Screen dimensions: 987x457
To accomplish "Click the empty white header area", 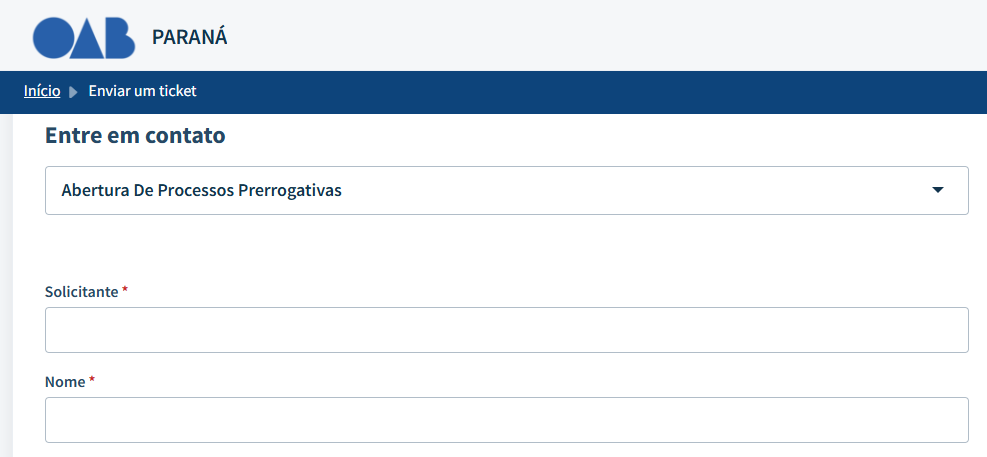I will pyautogui.click(x=600, y=36).
